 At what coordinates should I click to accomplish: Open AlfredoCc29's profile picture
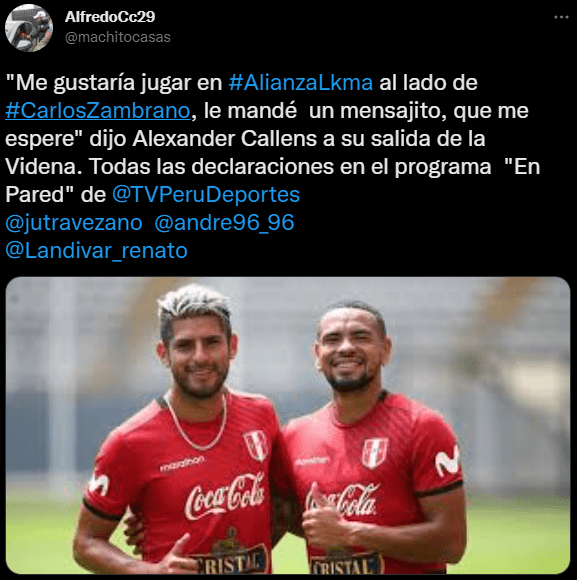(x=29, y=28)
